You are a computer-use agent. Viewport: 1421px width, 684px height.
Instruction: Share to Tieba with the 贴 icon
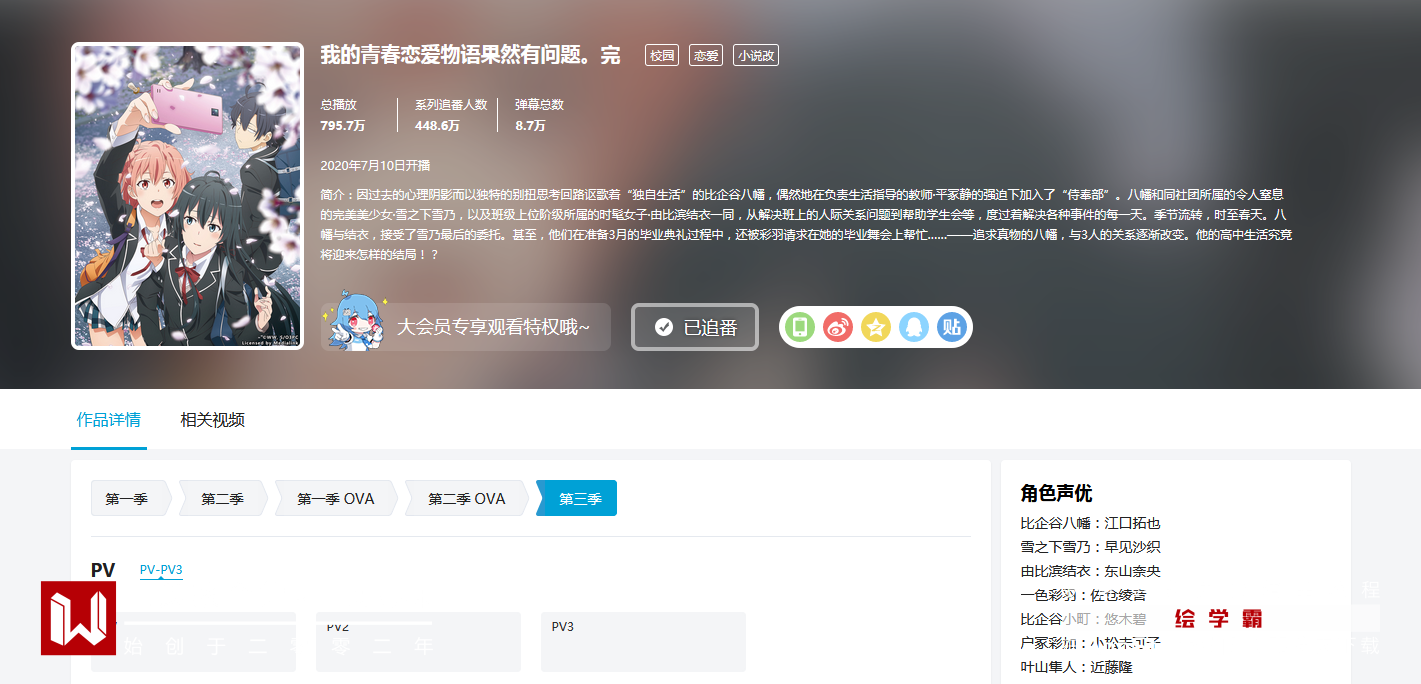(x=952, y=327)
